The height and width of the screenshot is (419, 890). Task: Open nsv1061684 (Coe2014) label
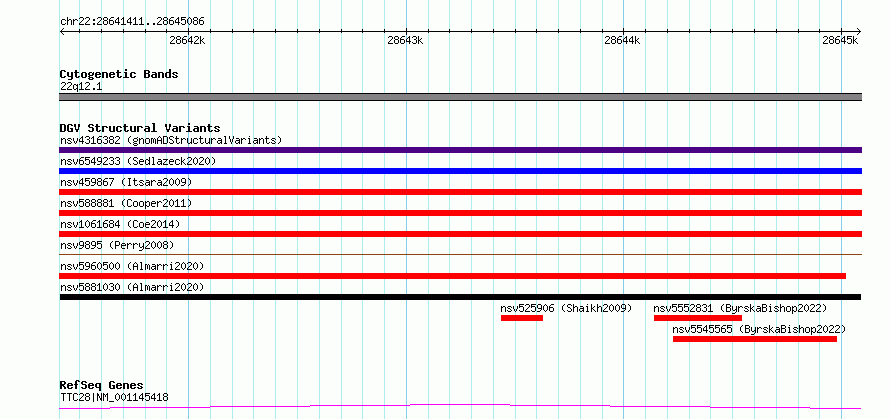point(120,224)
